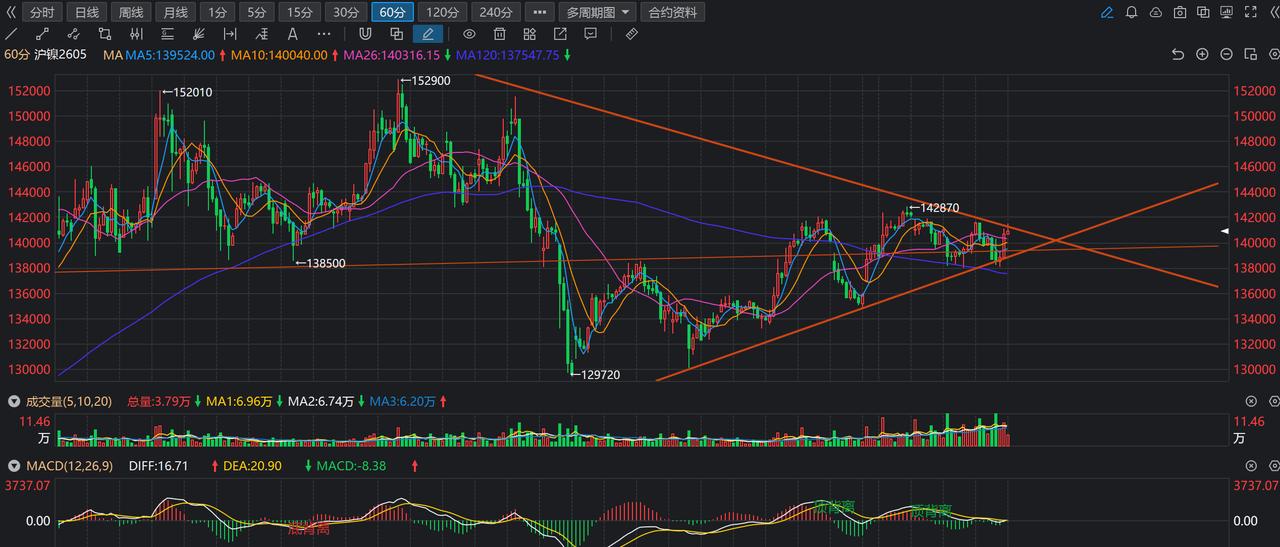Image resolution: width=1280 pixels, height=547 pixels.
Task: Toggle the highlighted pencil drawing mode
Action: pos(428,34)
